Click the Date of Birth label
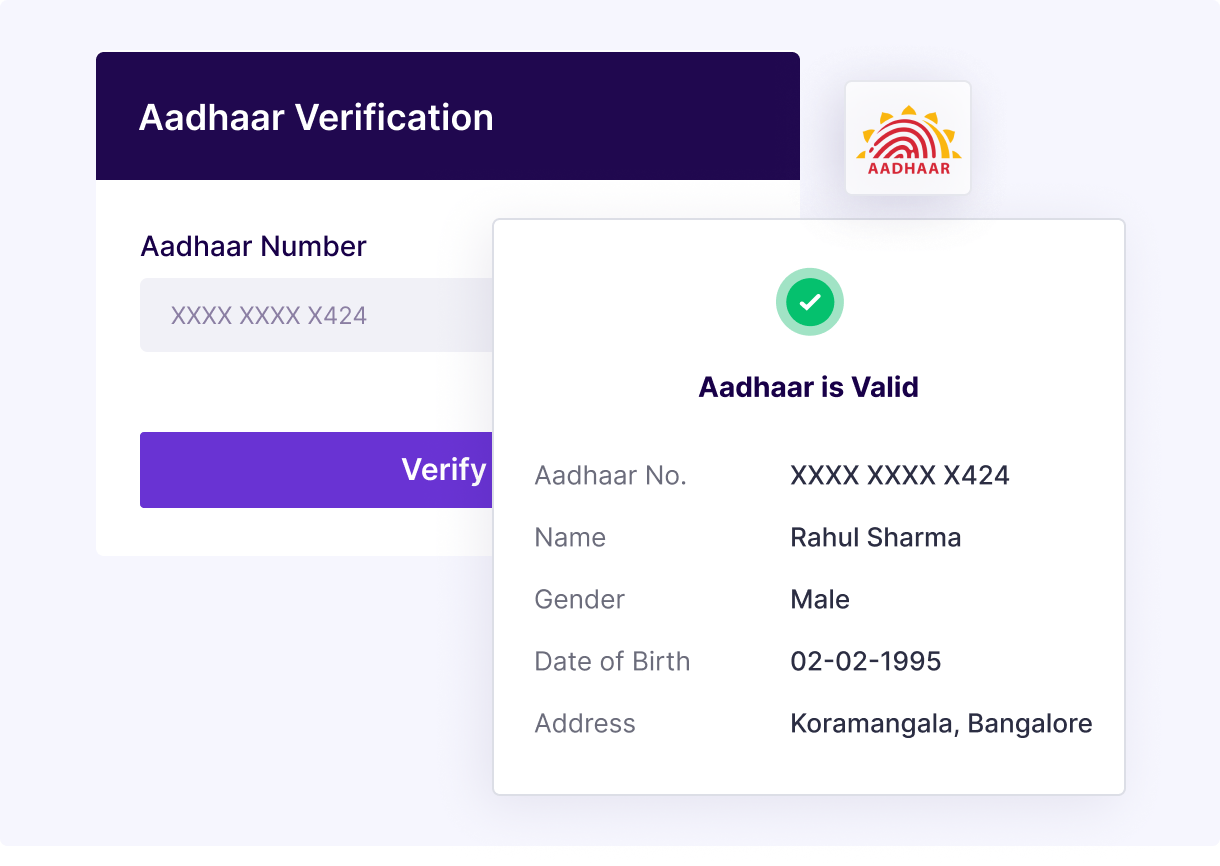Screen dimensions: 1220x866 pyautogui.click(x=612, y=661)
